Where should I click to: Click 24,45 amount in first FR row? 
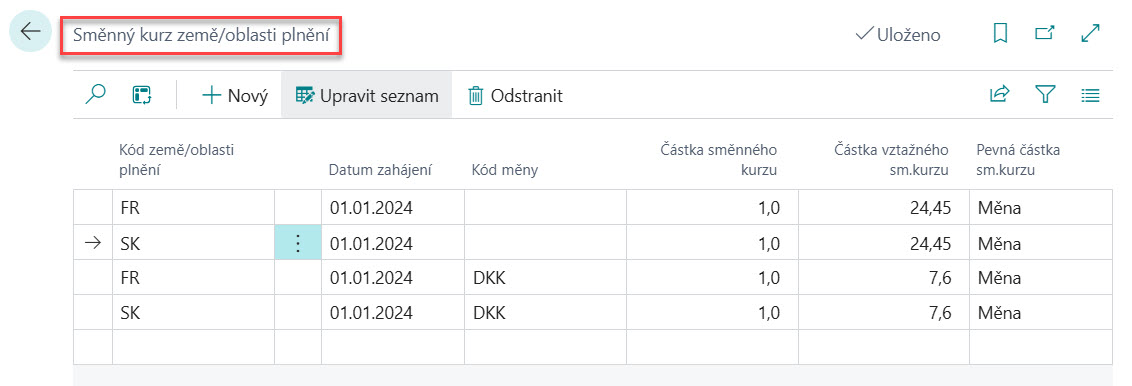click(x=884, y=208)
